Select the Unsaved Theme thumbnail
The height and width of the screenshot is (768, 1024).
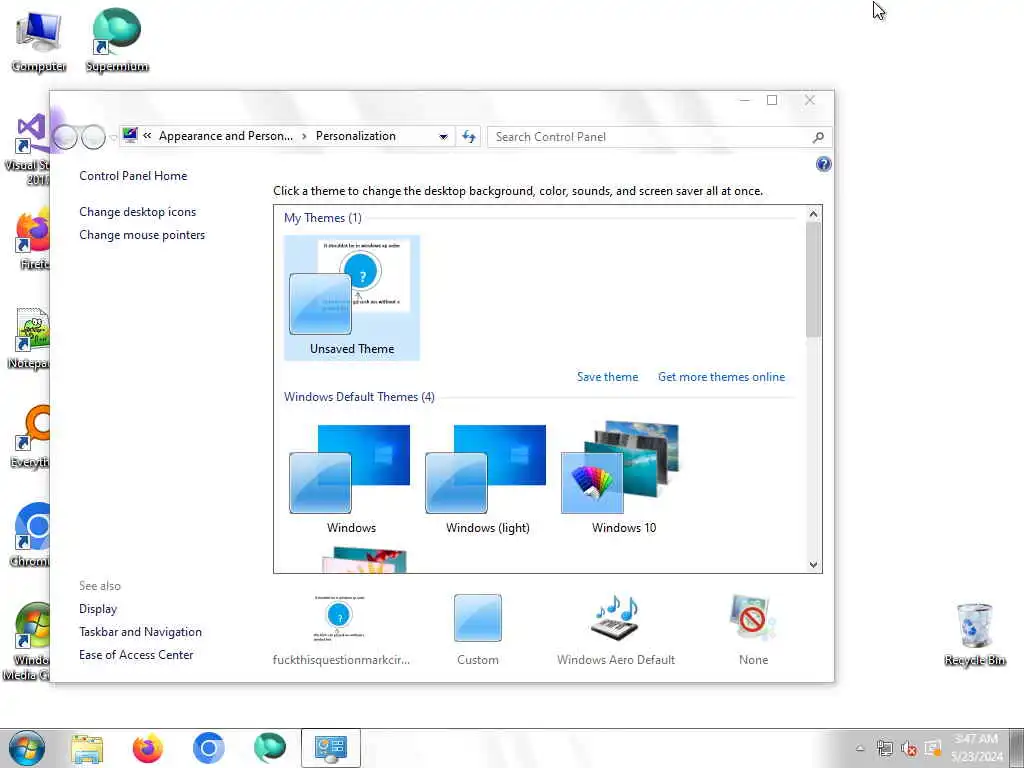coord(352,298)
